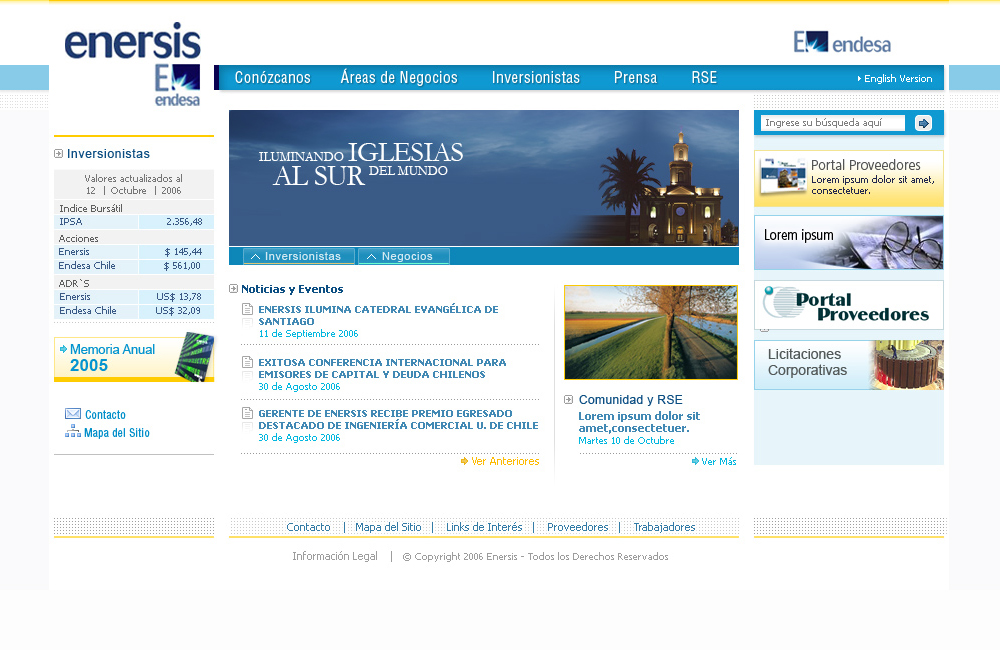Click the Contacto envelope icon
The width and height of the screenshot is (1000, 650).
[73, 414]
